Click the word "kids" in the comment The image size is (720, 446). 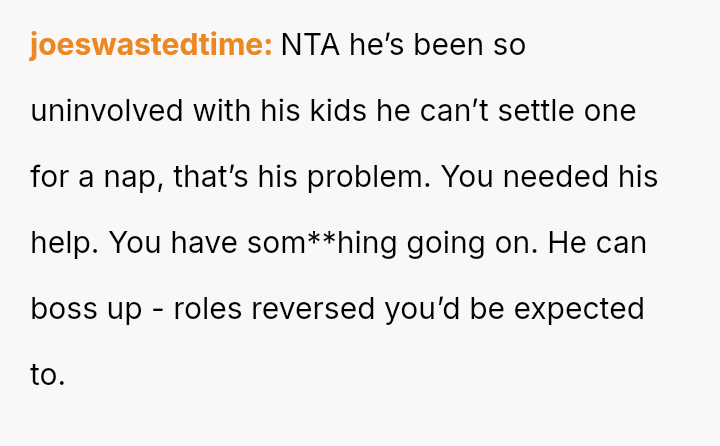pos(334,111)
